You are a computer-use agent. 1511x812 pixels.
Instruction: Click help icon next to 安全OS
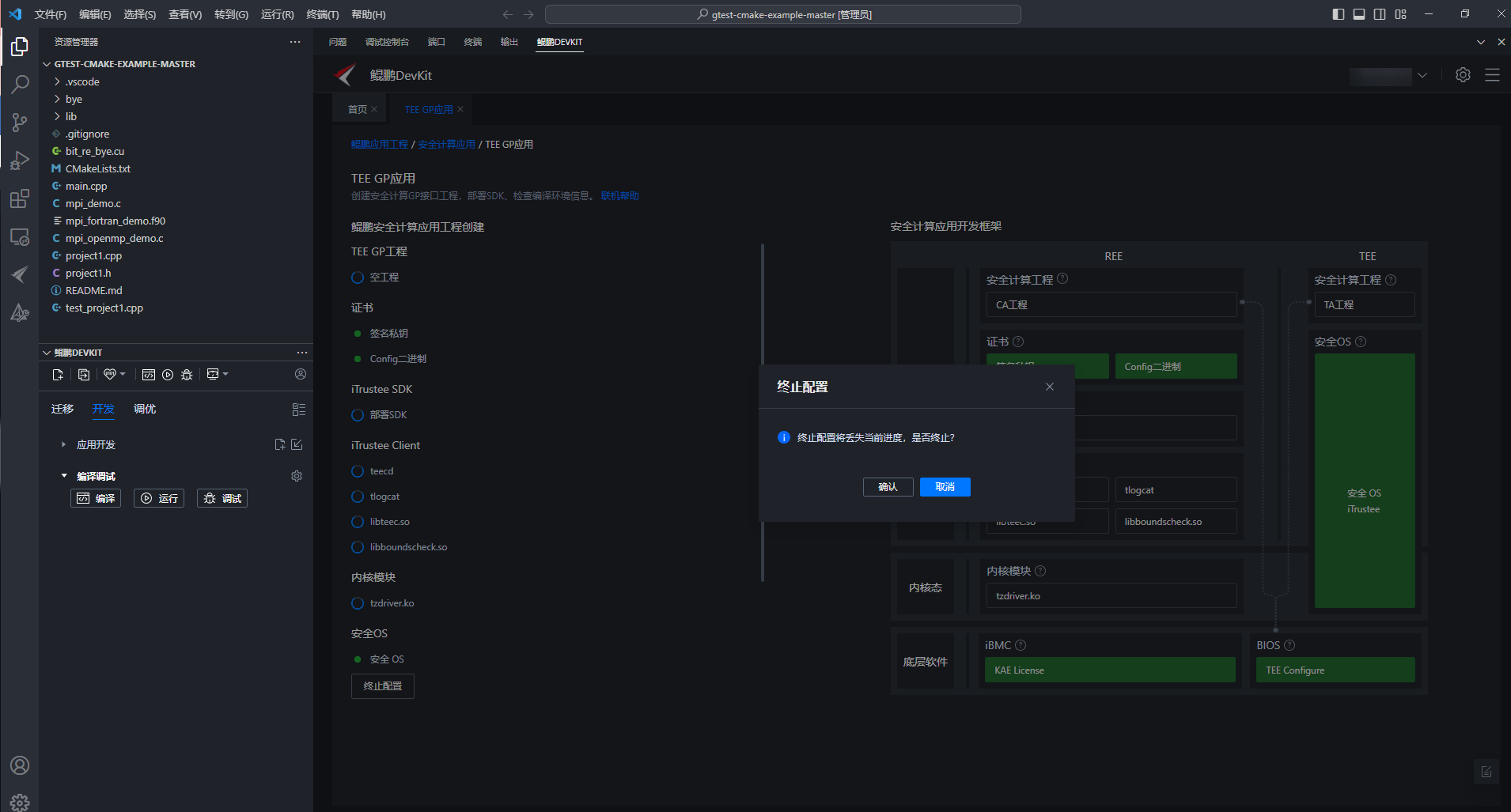1361,342
